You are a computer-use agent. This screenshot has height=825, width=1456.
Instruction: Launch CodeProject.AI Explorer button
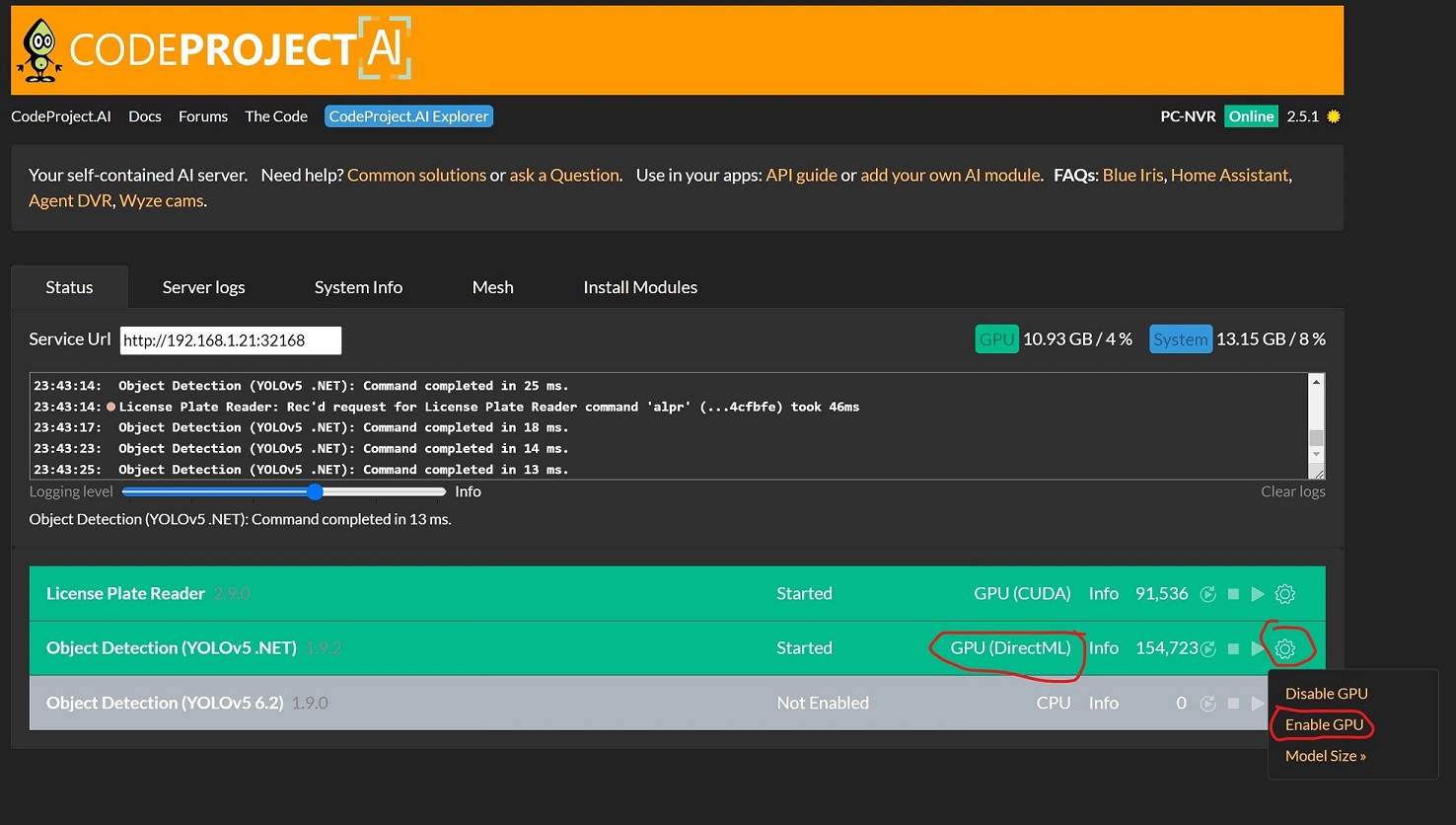pyautogui.click(x=408, y=116)
